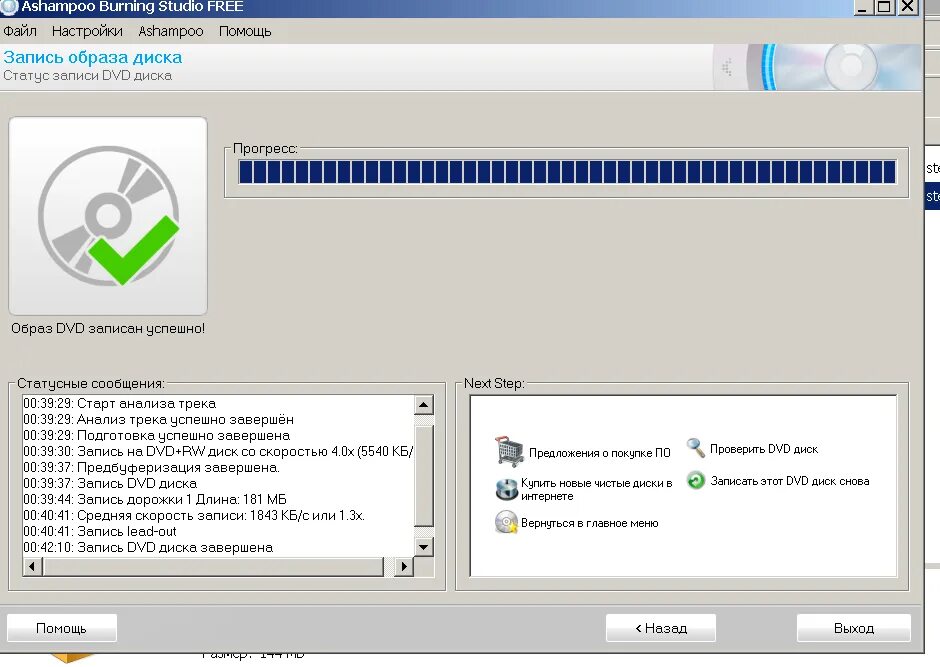
Task: Close the Ashampoo Burning Studio window
Action: click(908, 7)
